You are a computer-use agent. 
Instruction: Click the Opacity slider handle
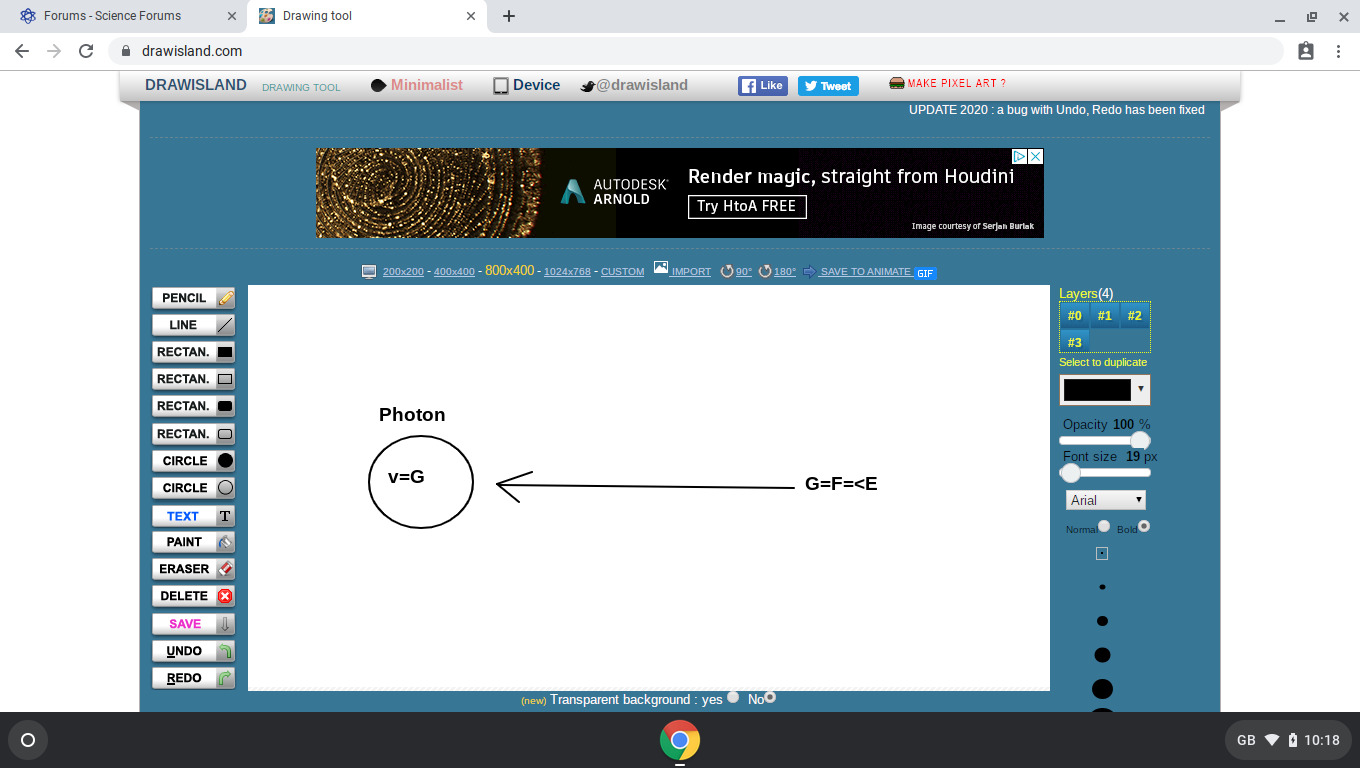(1140, 441)
